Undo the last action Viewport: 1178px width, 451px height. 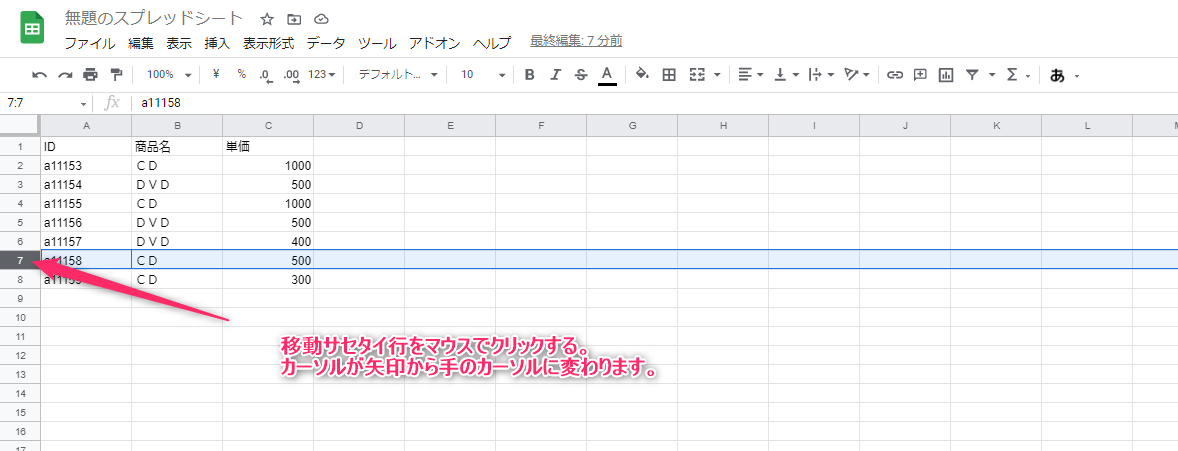40,74
